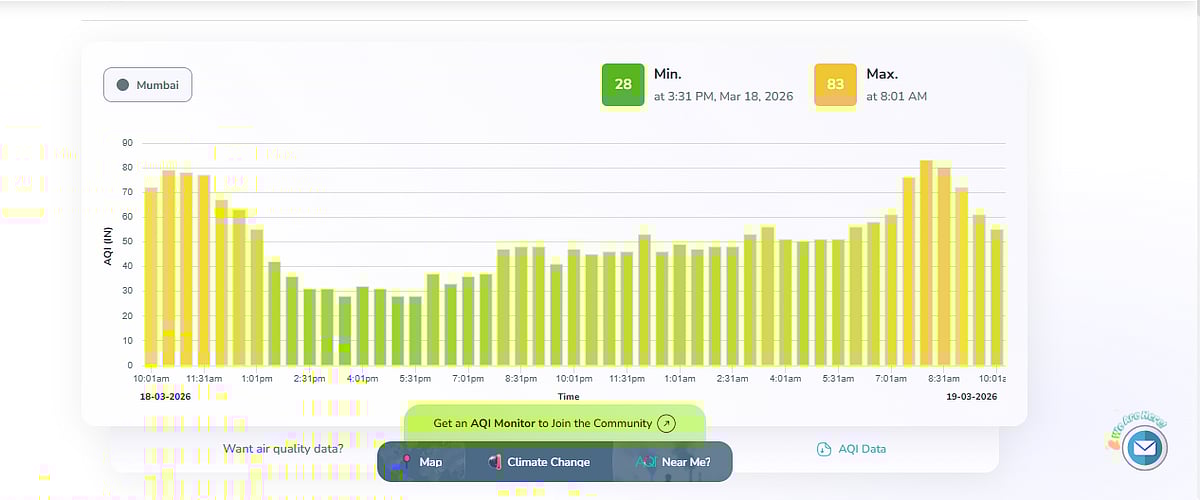Select the Near Me? tab

tap(685, 462)
